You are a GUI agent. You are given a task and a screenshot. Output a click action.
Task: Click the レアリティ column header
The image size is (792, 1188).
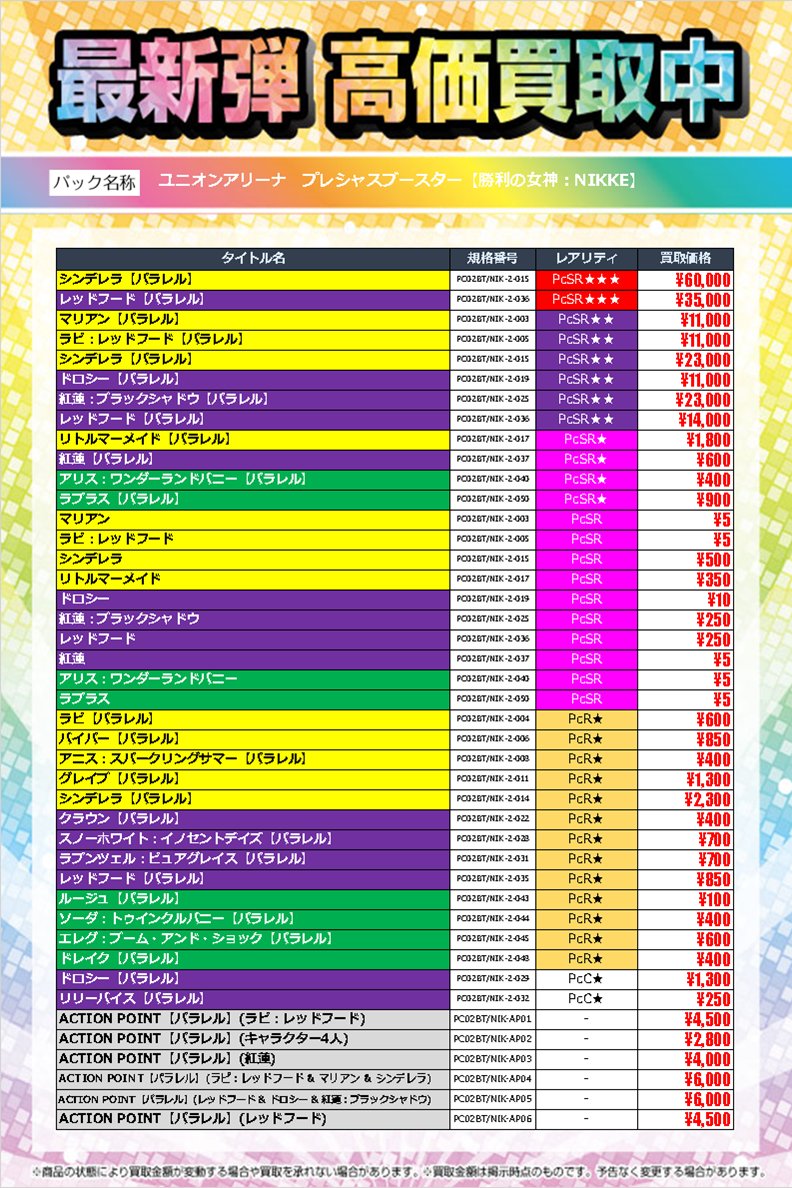click(x=587, y=258)
